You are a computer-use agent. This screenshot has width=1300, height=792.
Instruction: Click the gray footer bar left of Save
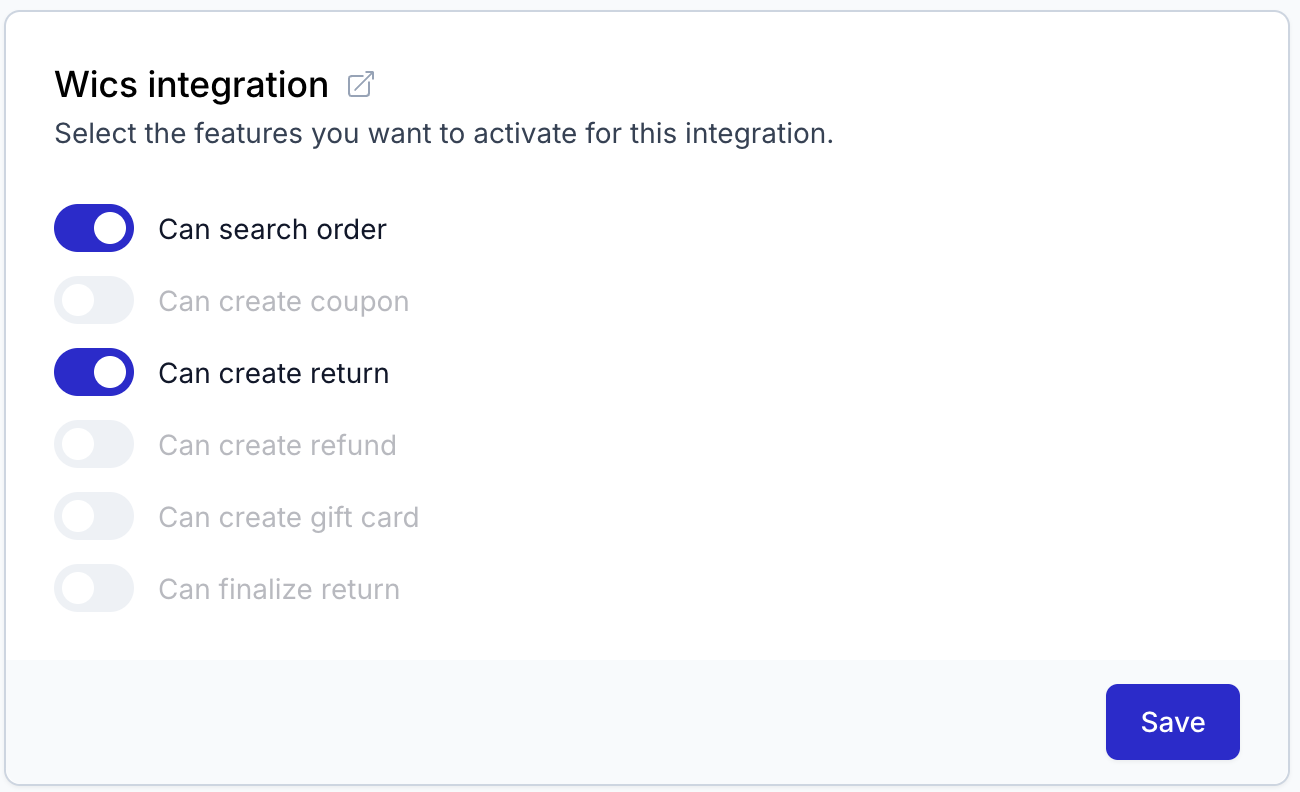pyautogui.click(x=550, y=722)
